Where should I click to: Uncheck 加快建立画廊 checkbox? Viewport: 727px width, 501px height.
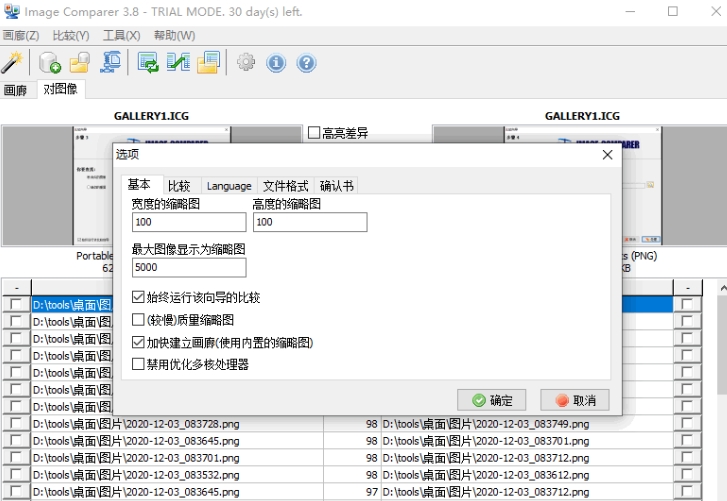139,342
